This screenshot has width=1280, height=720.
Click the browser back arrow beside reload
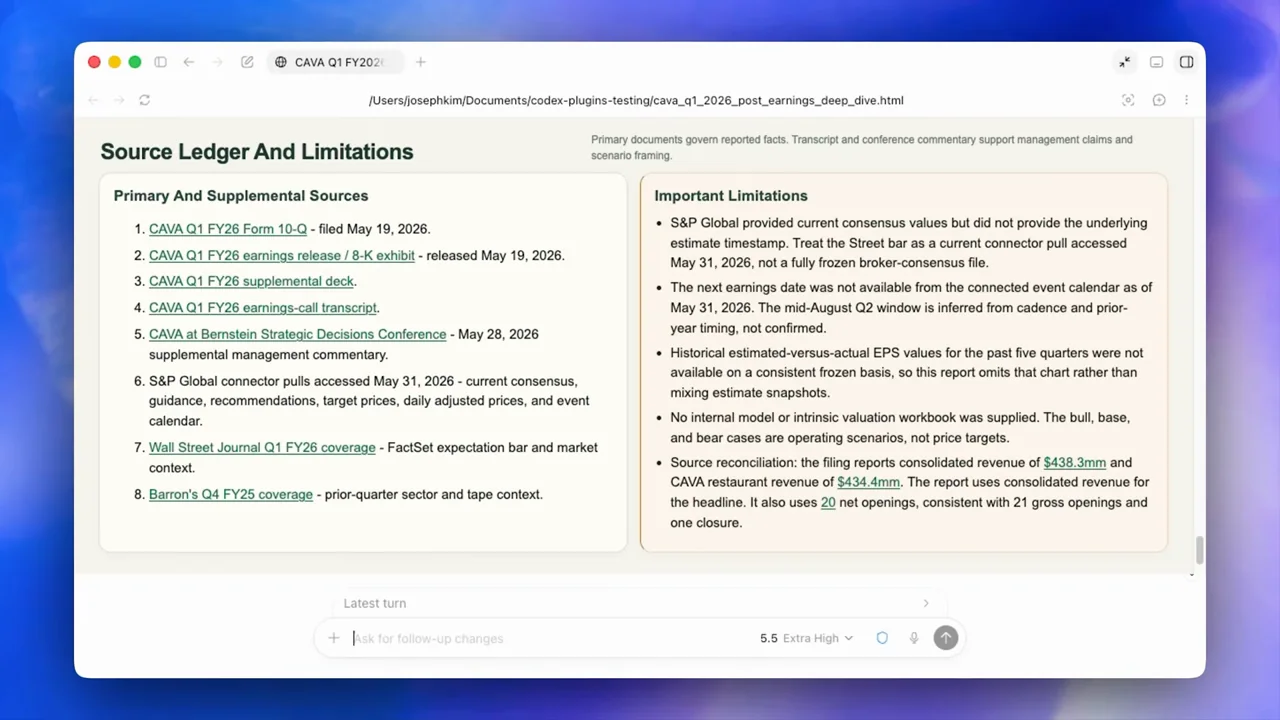94,100
